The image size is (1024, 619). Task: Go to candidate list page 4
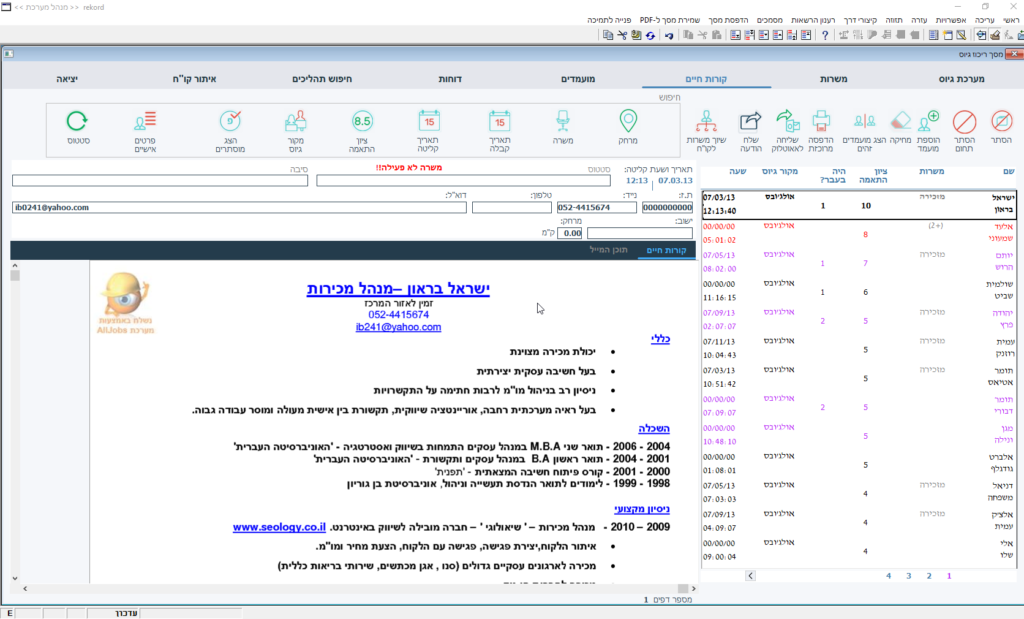888,576
